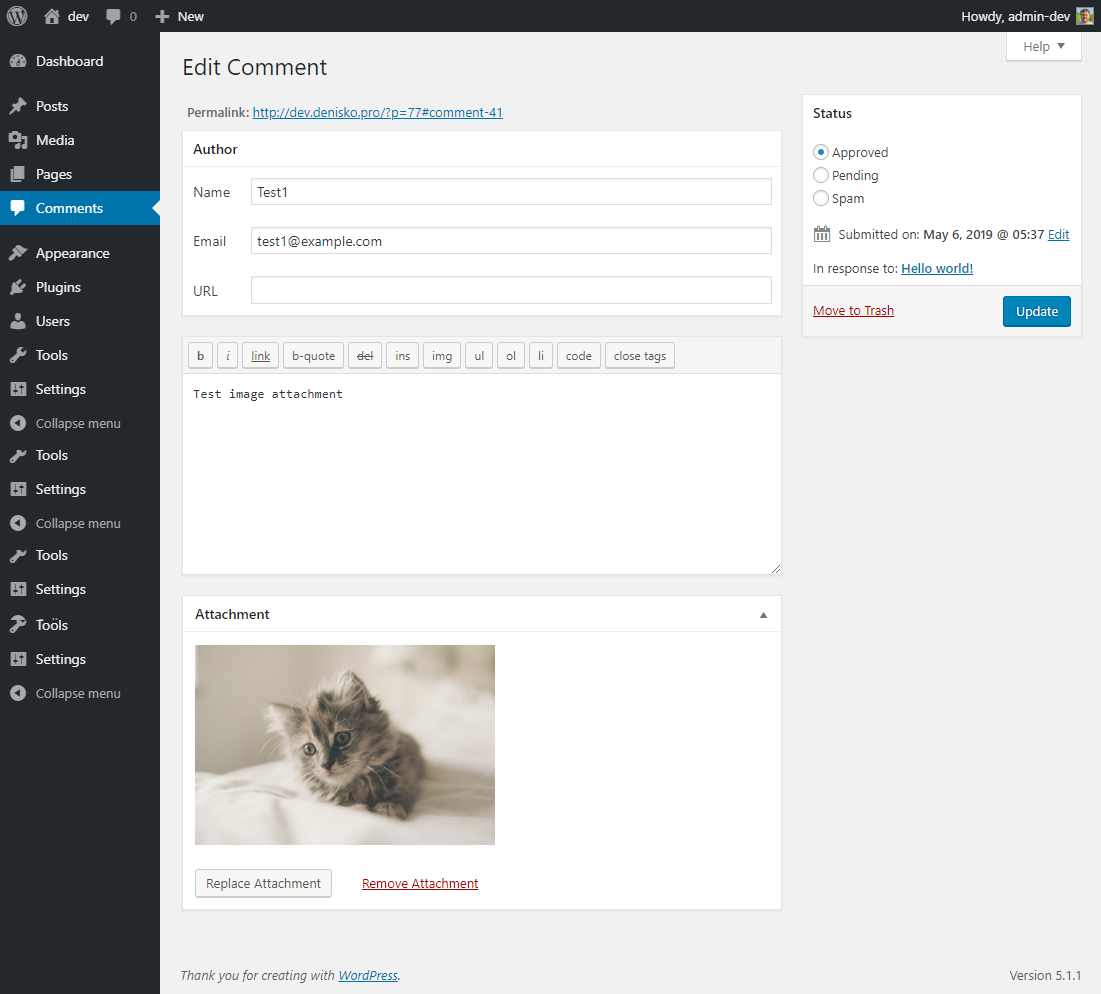Mark comment as Spam radio button
The height and width of the screenshot is (994, 1101).
click(x=821, y=198)
